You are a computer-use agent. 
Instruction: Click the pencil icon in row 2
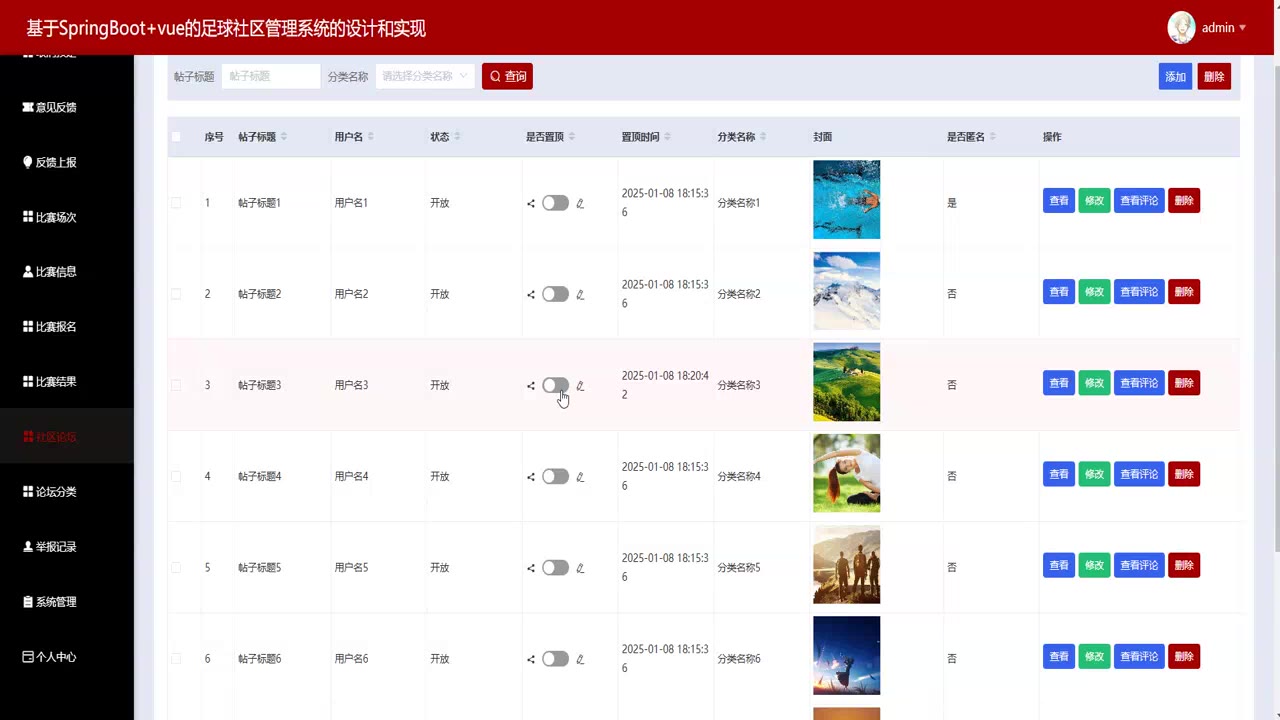580,295
